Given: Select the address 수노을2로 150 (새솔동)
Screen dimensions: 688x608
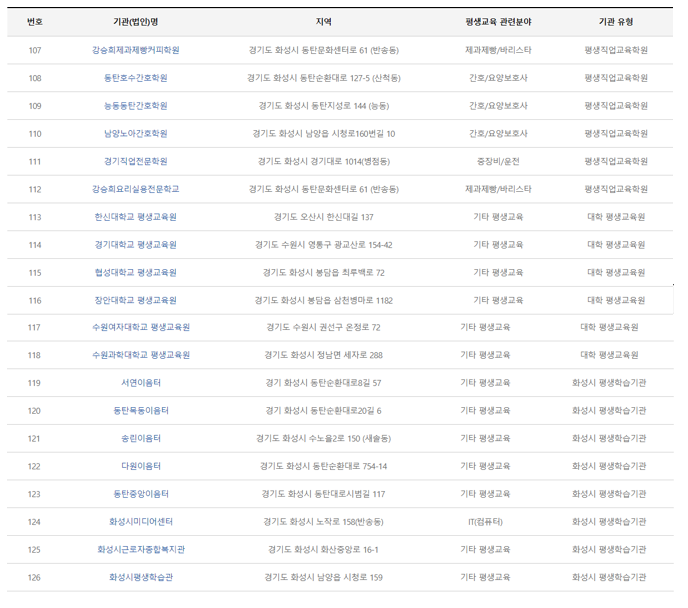Looking at the screenshot, I should point(350,439).
